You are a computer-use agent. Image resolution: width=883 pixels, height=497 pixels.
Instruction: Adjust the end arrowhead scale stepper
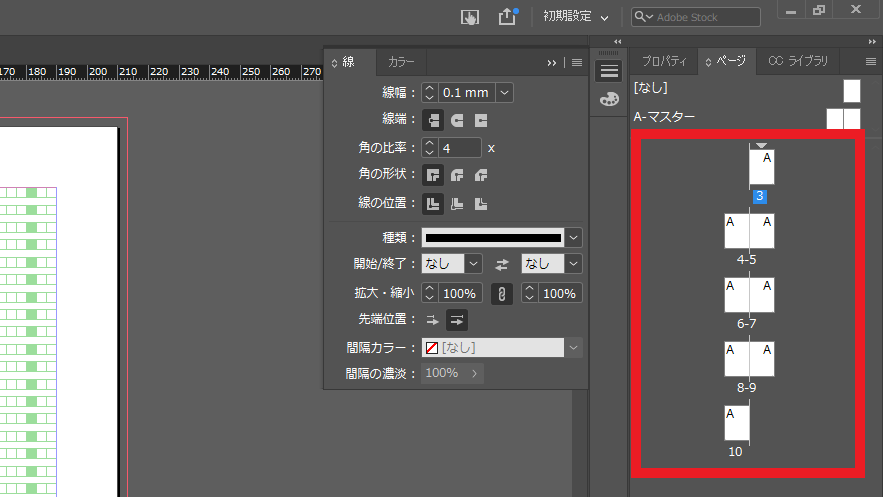click(529, 293)
